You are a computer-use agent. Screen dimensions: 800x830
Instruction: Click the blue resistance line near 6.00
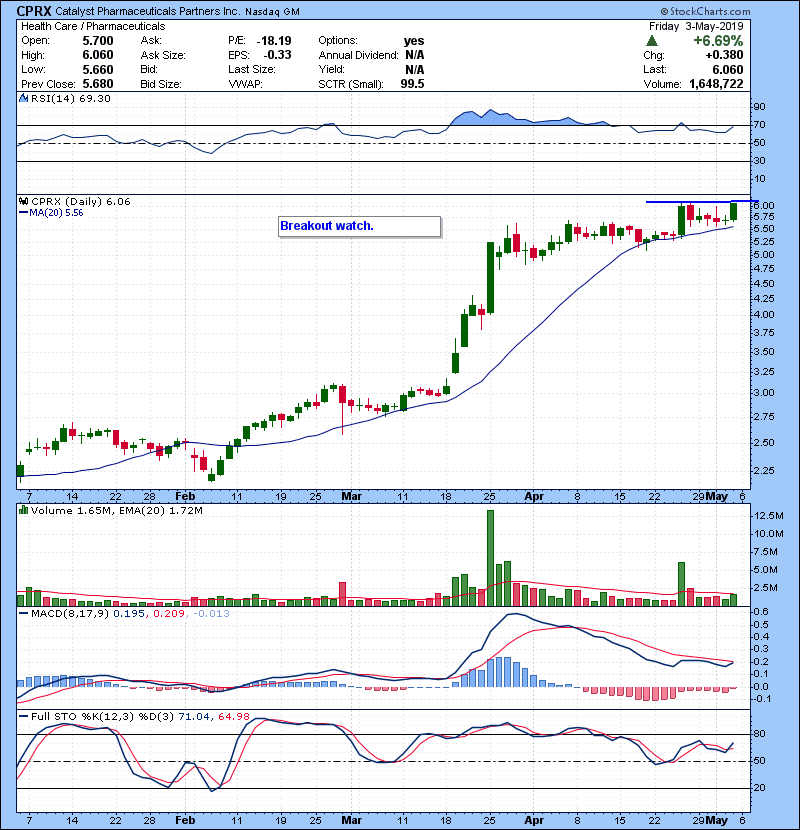click(702, 202)
